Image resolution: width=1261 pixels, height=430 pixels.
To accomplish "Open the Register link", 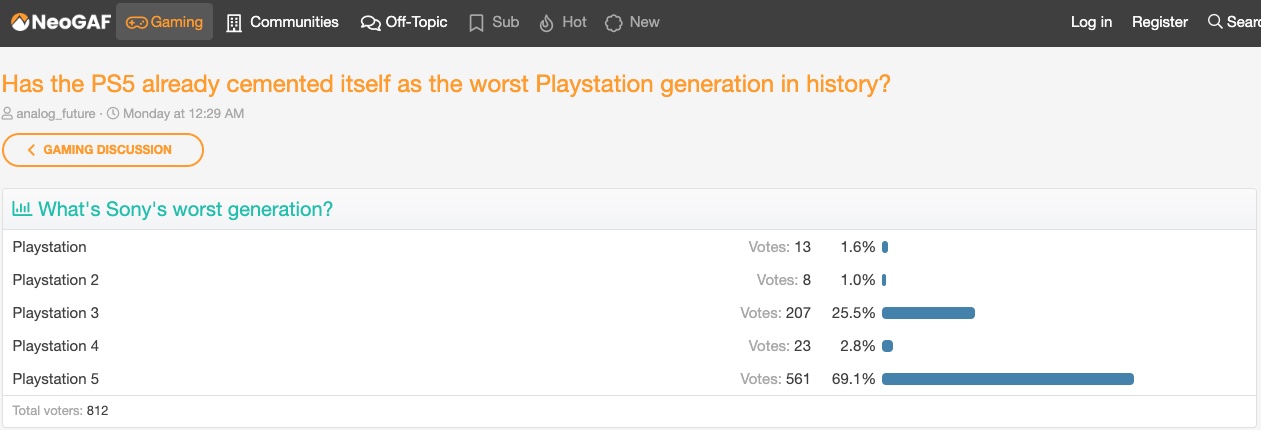I will 1160,22.
